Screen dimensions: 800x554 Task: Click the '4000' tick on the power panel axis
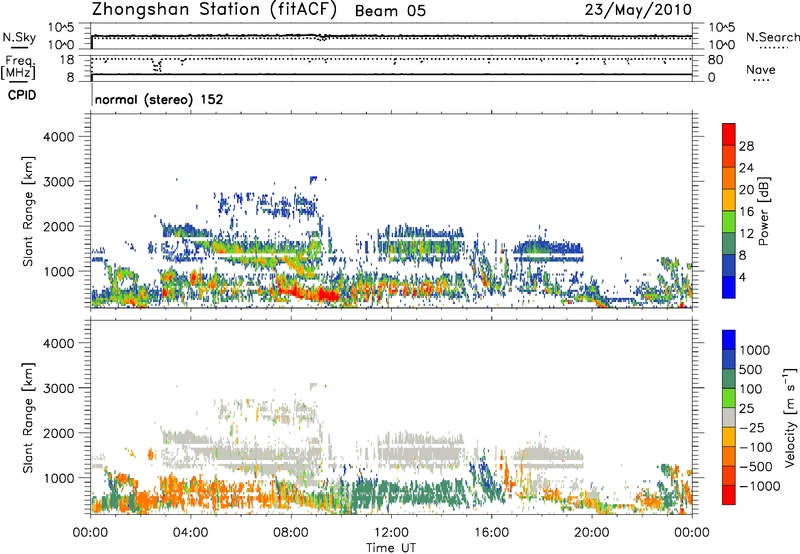pos(58,137)
